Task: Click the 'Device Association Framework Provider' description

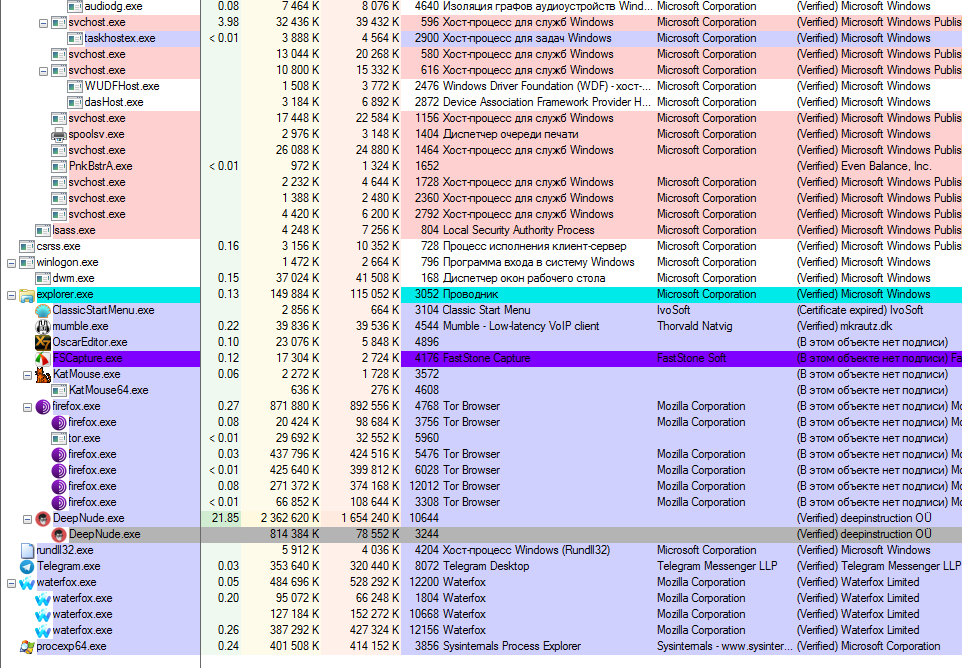Action: coord(547,102)
